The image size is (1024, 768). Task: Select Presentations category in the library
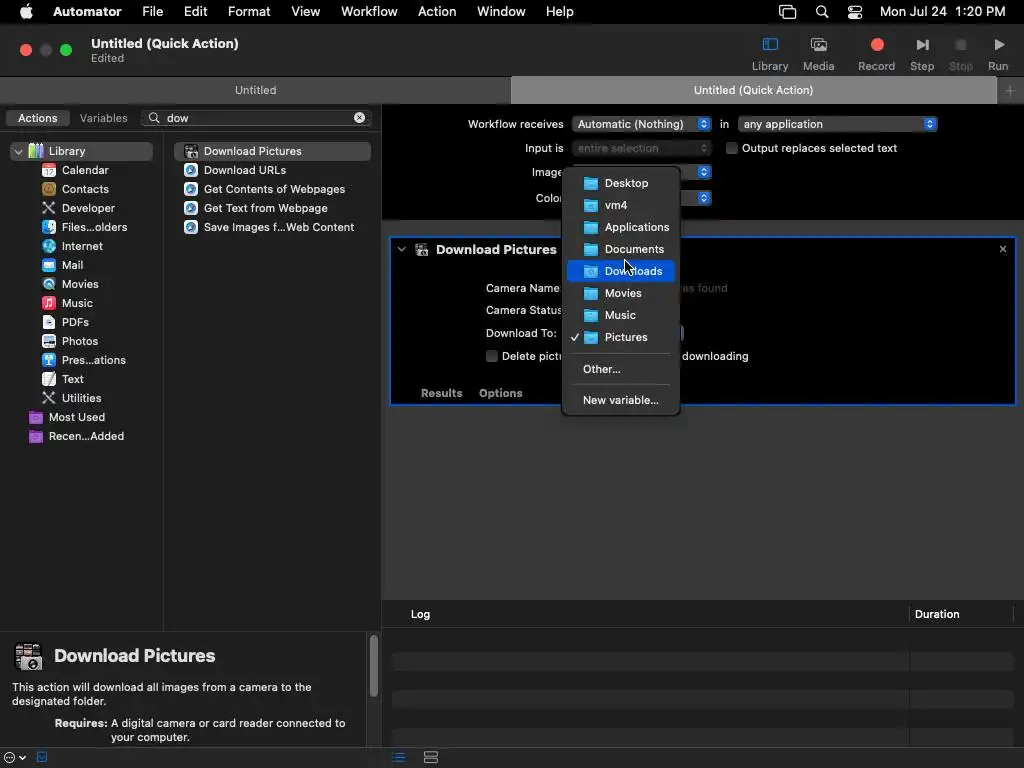point(93,359)
